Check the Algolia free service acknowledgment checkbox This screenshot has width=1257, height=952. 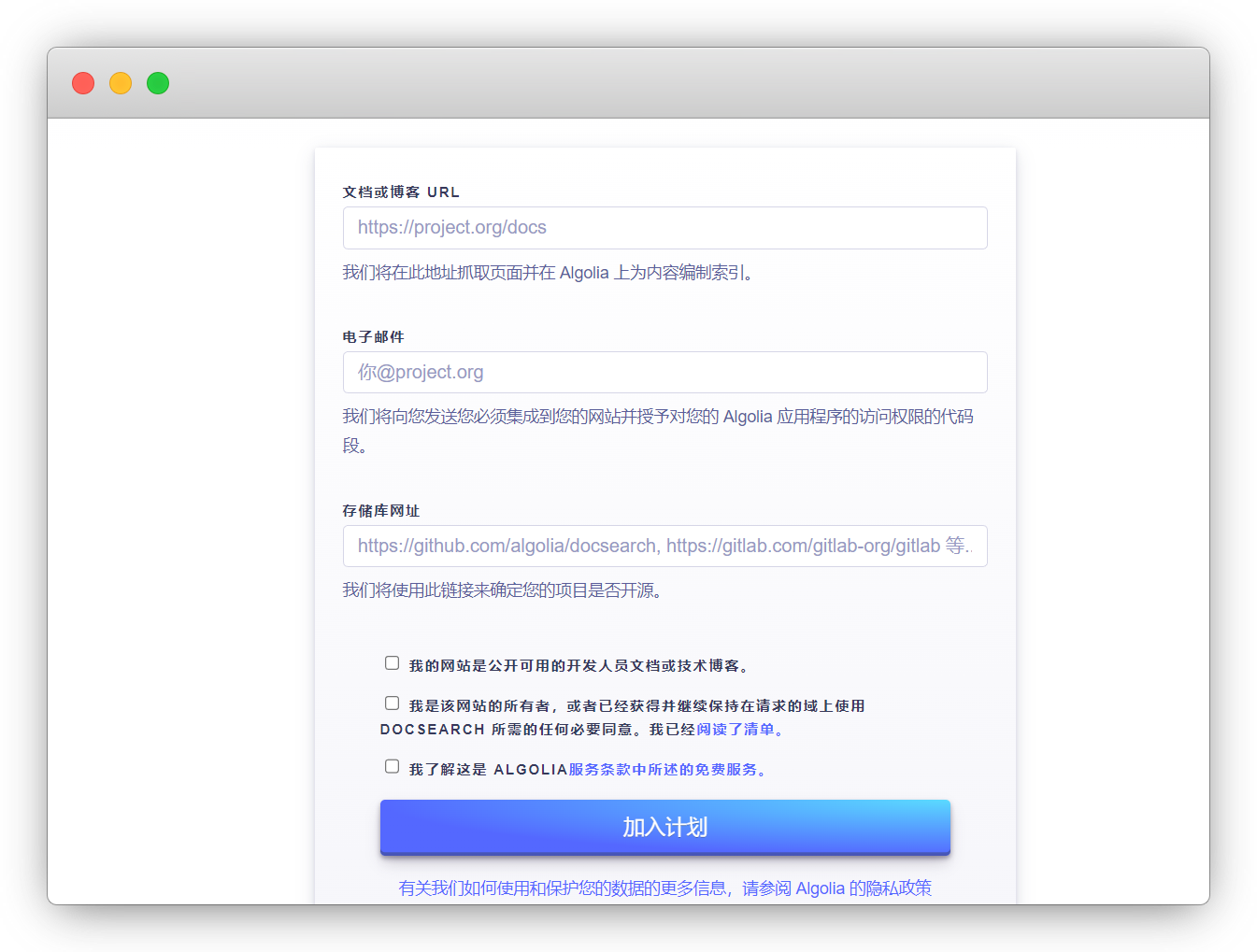tap(392, 766)
